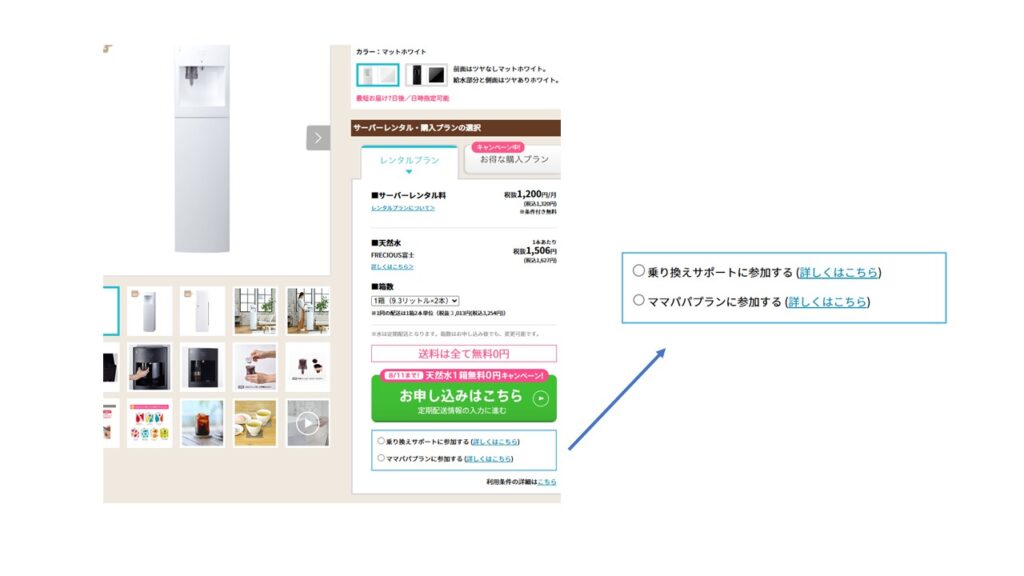
Task: Select enlarged ママパパプランに参加する radio button
Action: point(639,300)
